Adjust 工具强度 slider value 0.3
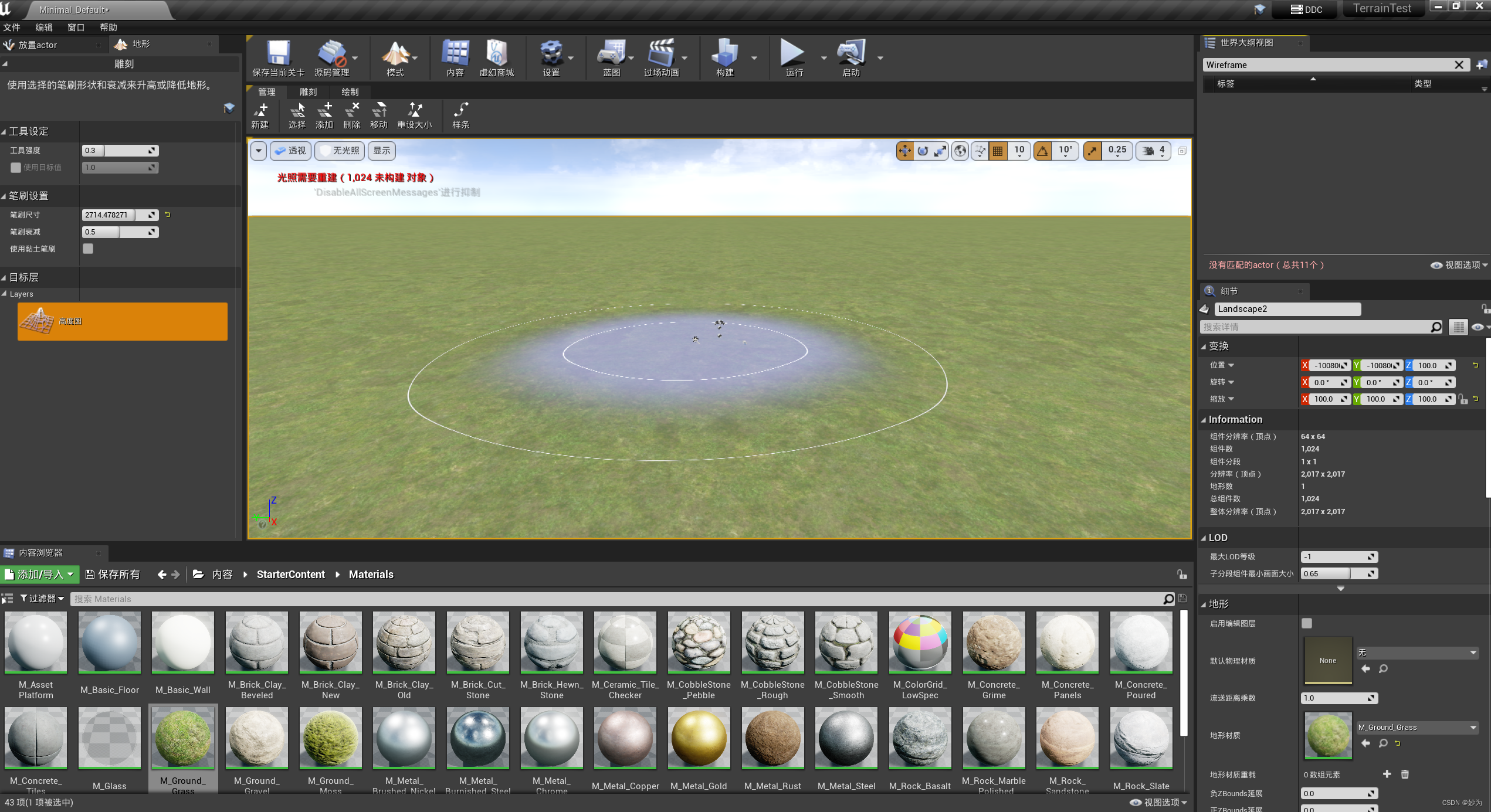Image resolution: width=1491 pixels, height=812 pixels. (x=120, y=151)
